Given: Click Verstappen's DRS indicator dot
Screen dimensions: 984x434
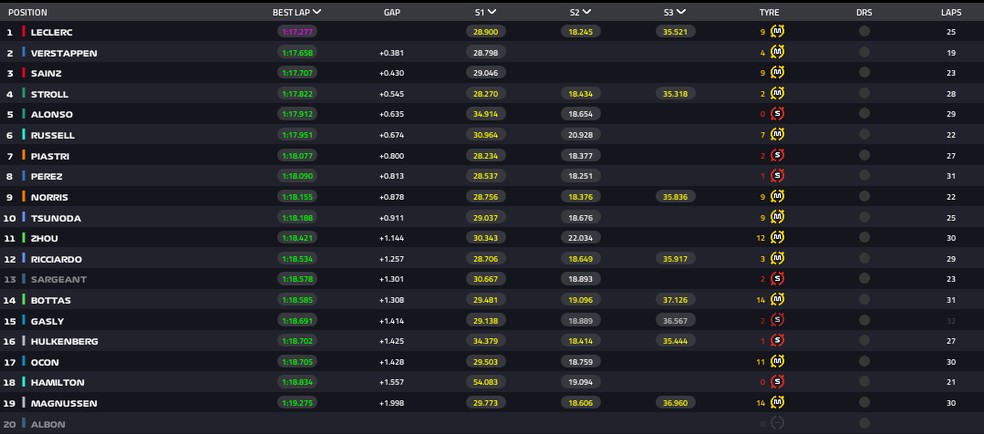Looking at the screenshot, I should pyautogui.click(x=864, y=52).
